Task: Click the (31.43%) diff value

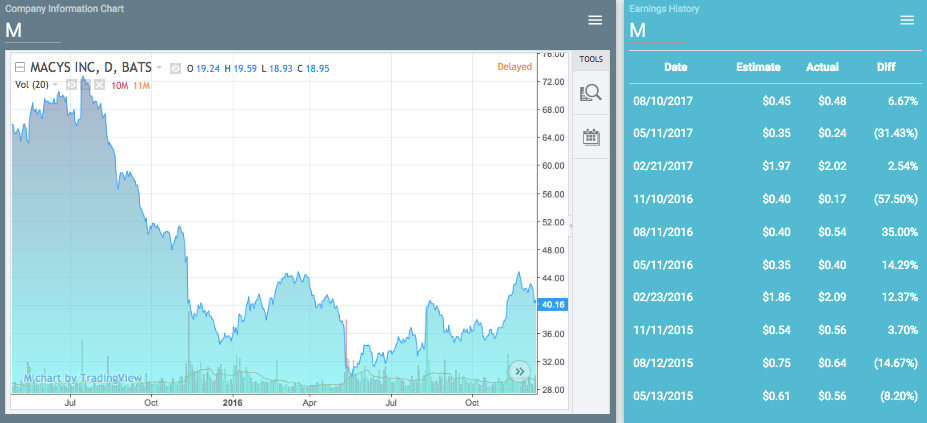Action: coord(896,134)
